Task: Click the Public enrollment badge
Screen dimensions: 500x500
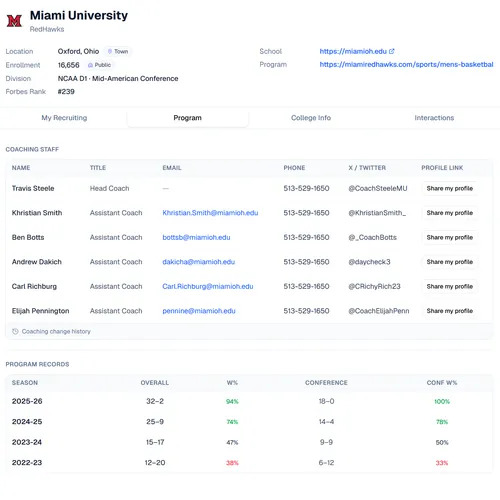Action: (x=99, y=65)
